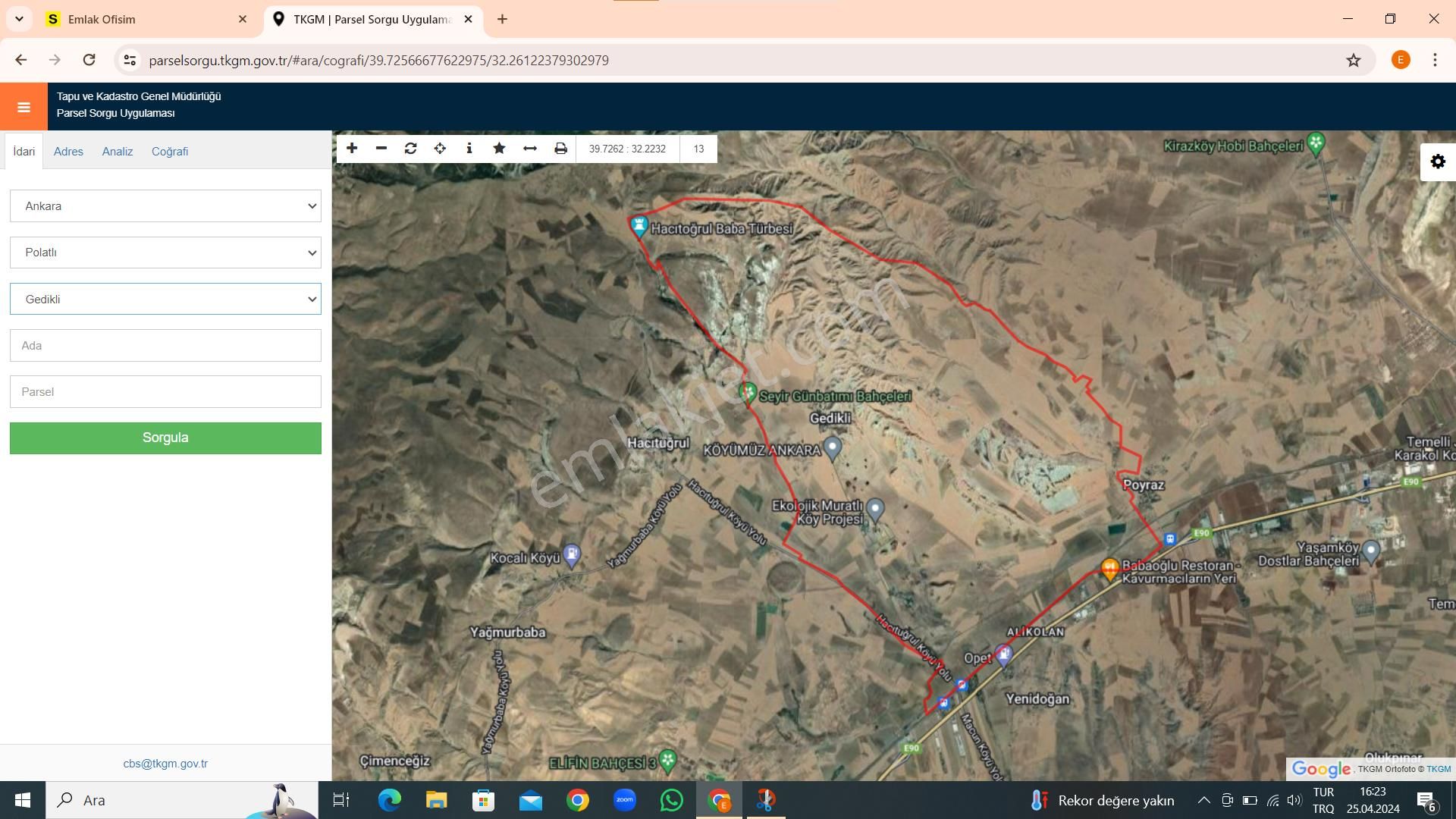Click the Ada input field
The width and height of the screenshot is (1456, 819).
pyautogui.click(x=165, y=346)
